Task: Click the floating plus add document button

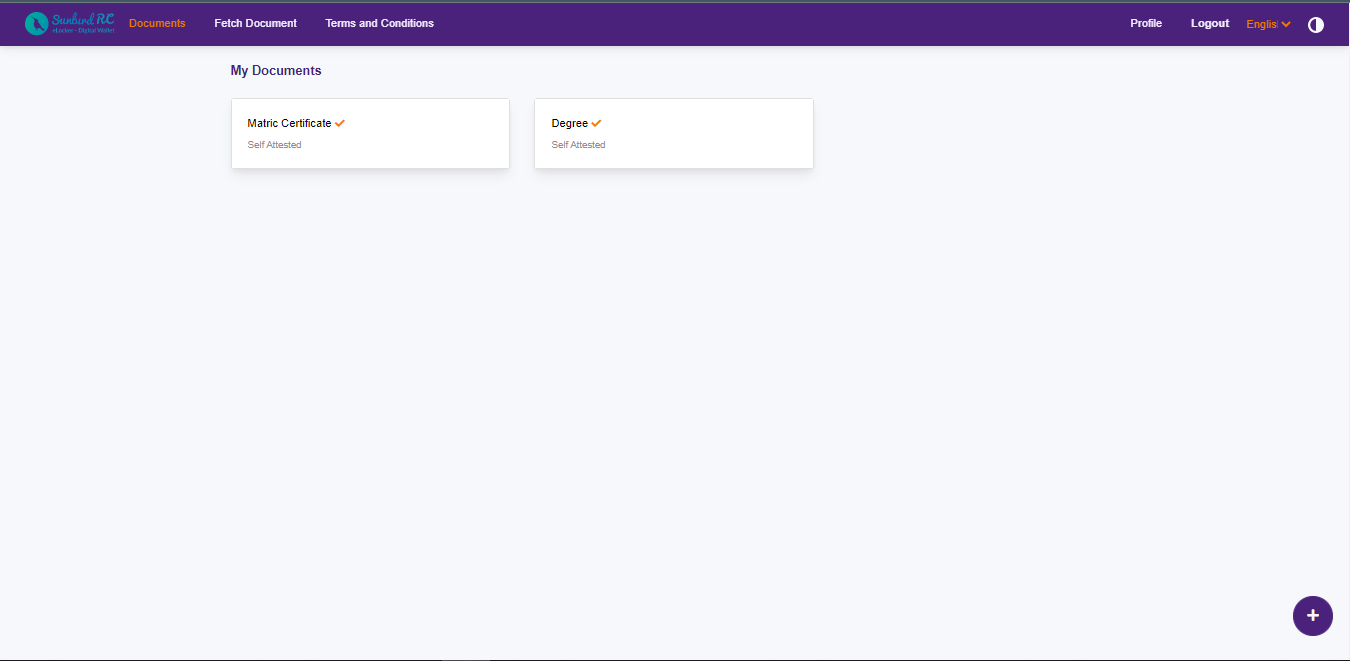Action: [1312, 616]
